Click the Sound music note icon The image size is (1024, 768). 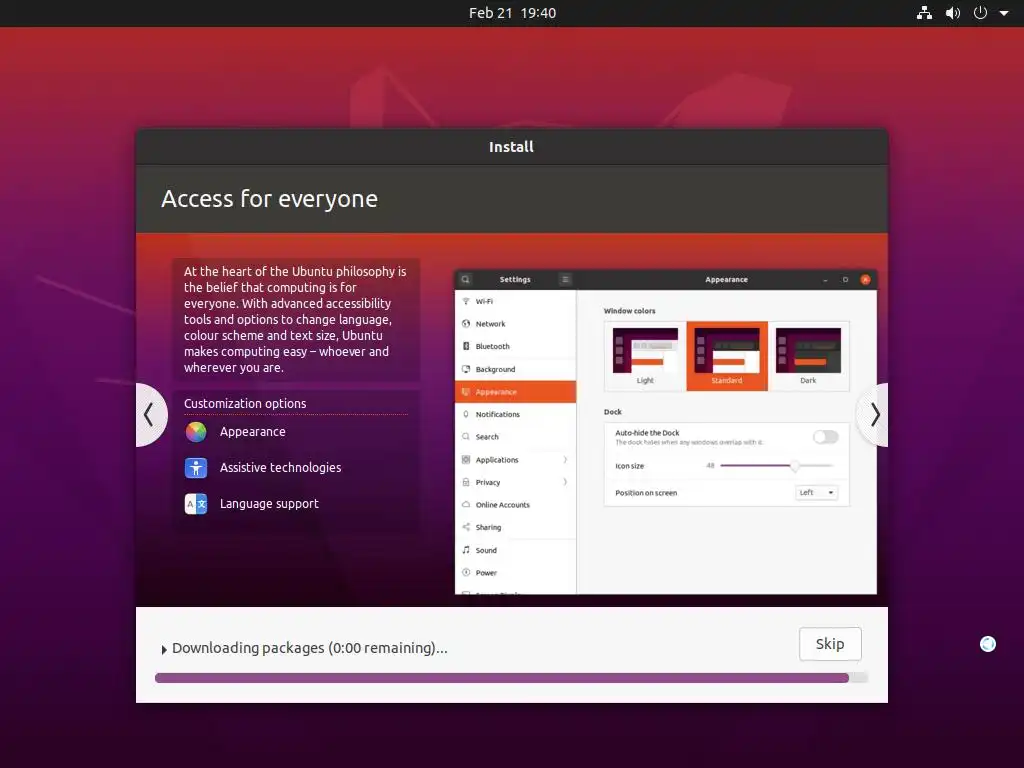pyautogui.click(x=466, y=550)
